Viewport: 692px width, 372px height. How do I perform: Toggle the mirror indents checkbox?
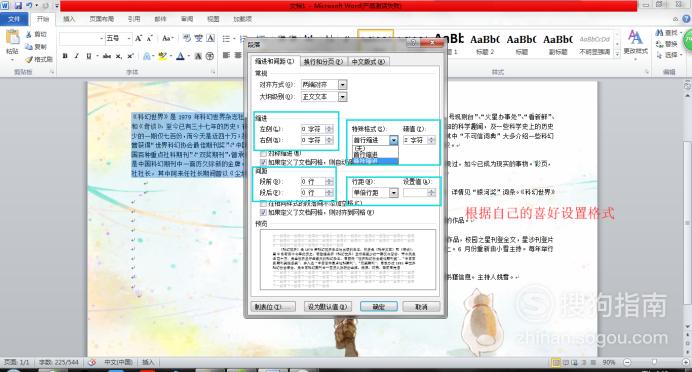click(x=263, y=154)
